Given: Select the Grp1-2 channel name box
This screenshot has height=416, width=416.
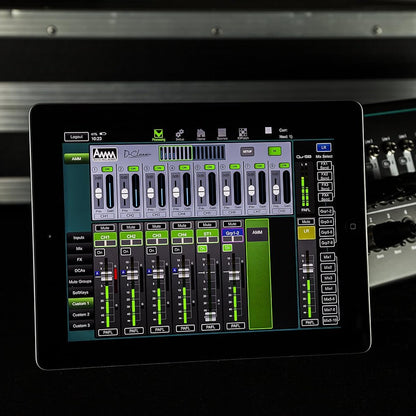Looking at the screenshot, I should coord(232,235).
